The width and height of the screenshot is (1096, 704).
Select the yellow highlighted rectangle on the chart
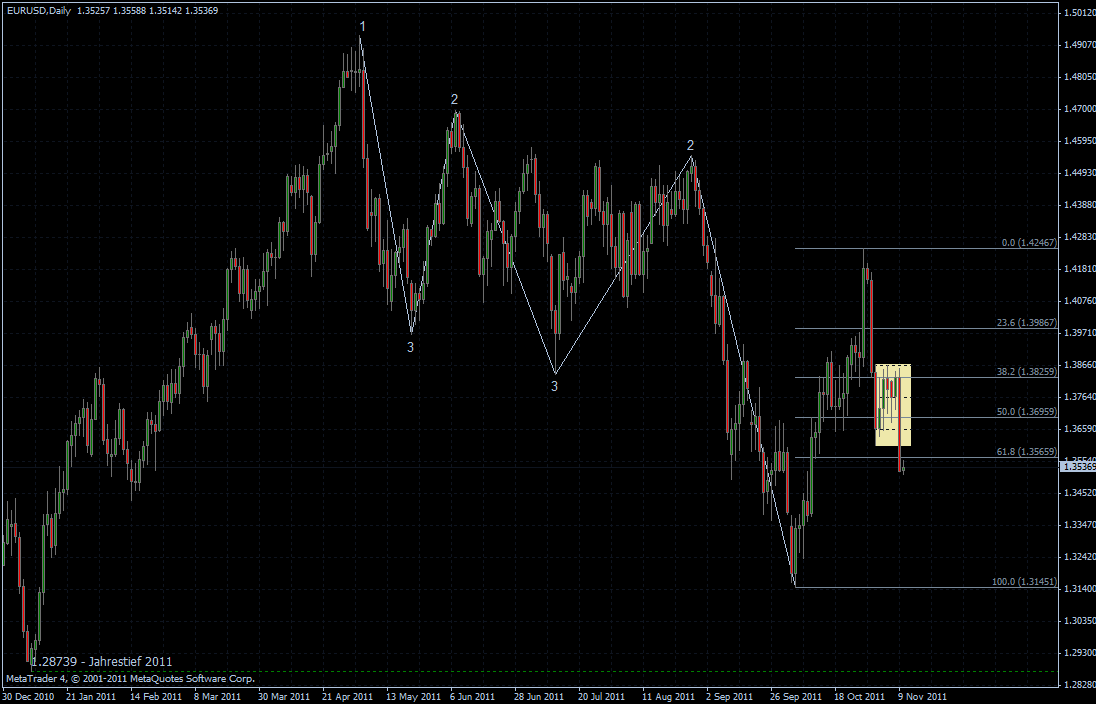click(x=893, y=405)
